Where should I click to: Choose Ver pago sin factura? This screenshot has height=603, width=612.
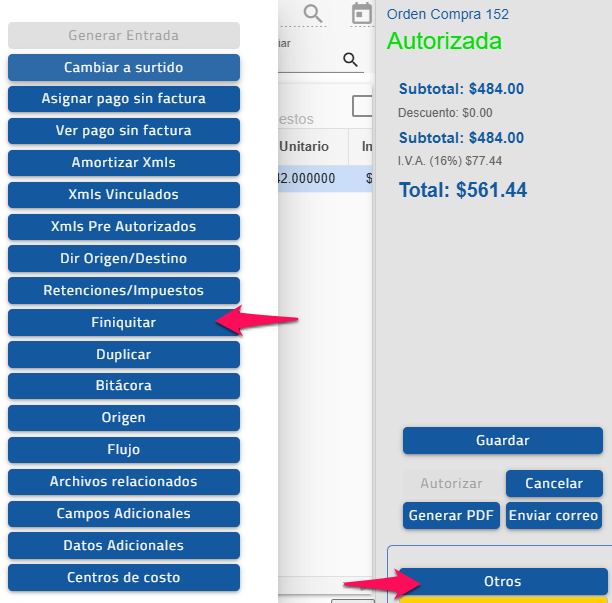point(123,131)
